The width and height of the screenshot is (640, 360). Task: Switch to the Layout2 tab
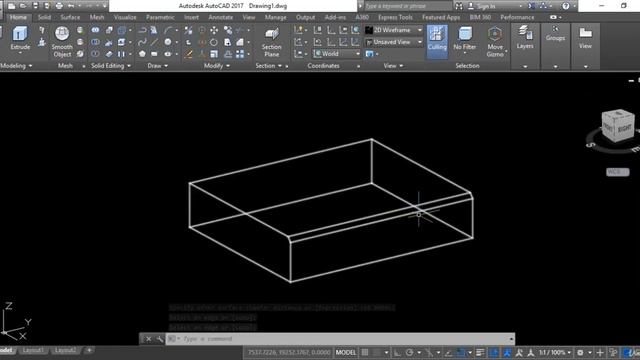(65, 350)
